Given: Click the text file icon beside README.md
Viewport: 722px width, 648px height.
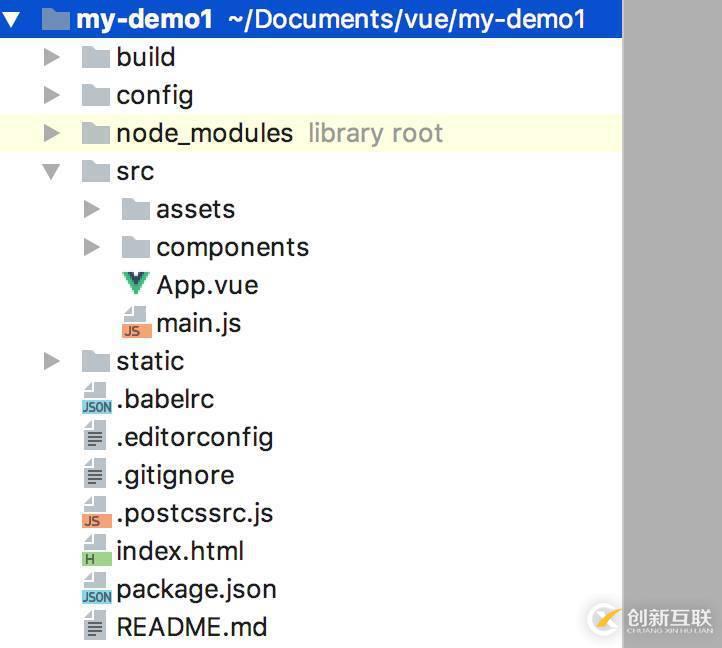Looking at the screenshot, I should 96,627.
